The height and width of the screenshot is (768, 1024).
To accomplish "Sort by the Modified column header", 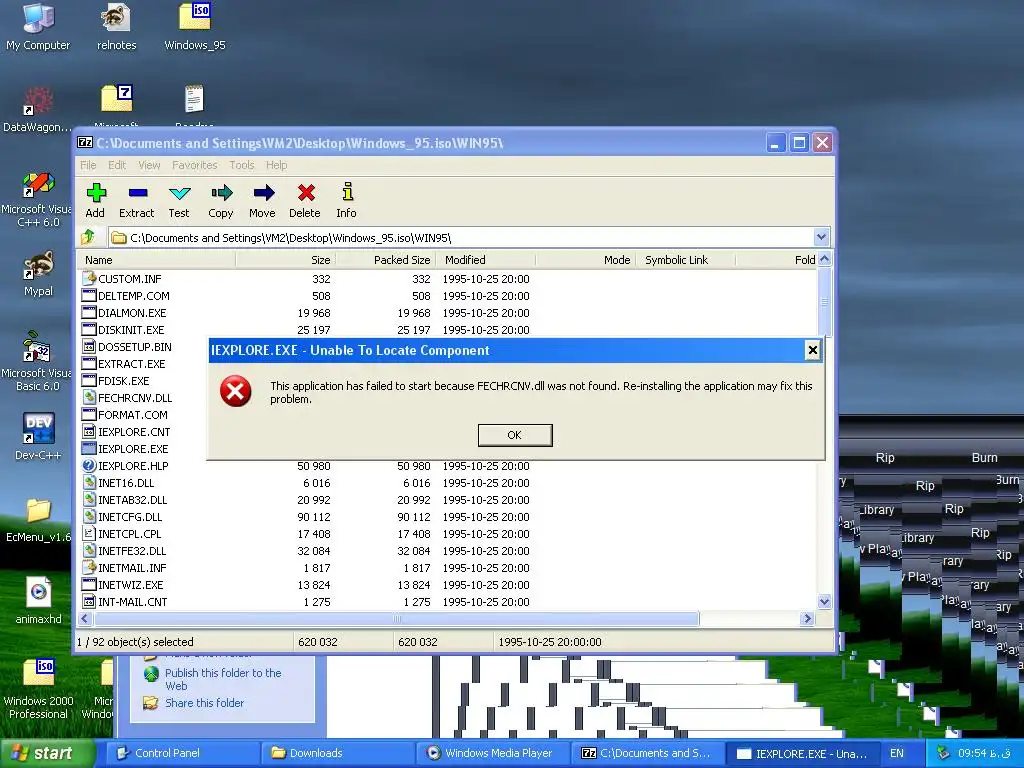I will [486, 260].
